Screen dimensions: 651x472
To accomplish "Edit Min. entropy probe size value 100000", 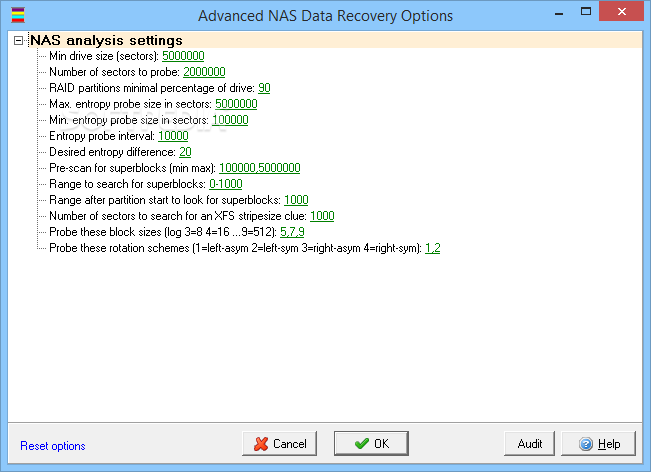I will (x=230, y=120).
